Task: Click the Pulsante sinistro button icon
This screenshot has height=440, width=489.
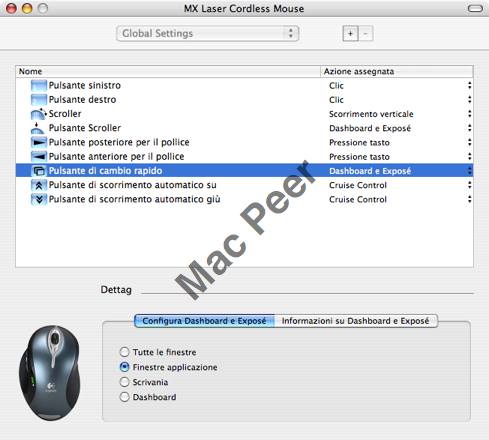Action: (x=39, y=85)
